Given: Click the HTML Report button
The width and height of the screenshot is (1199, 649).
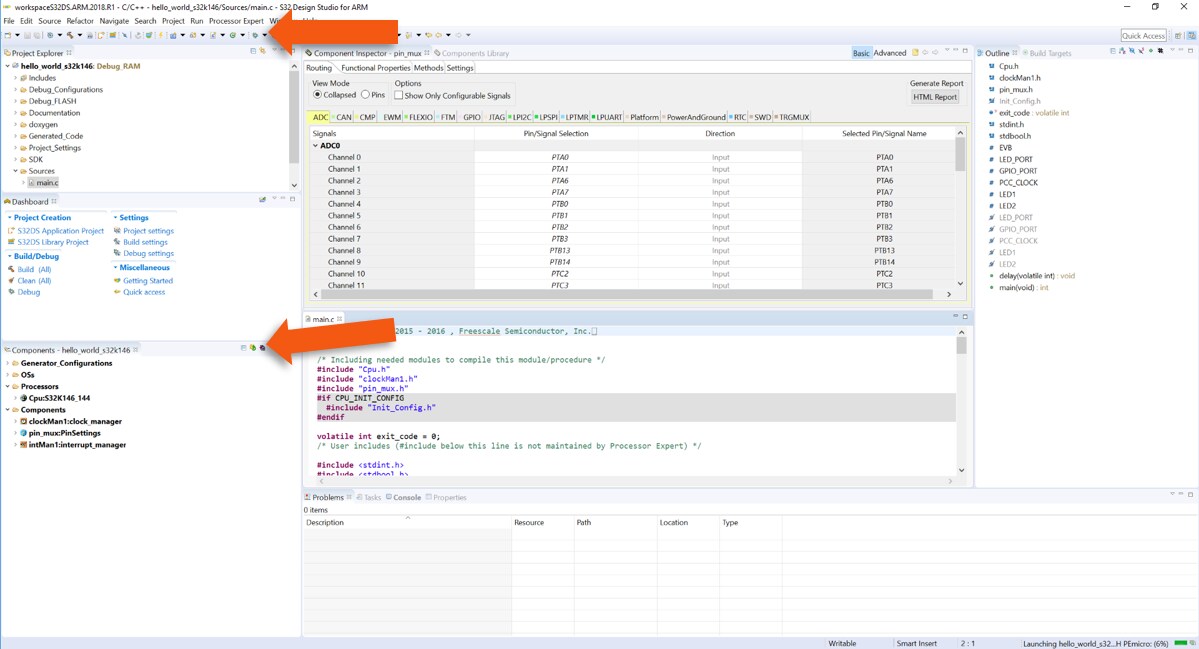Looking at the screenshot, I should coord(935,97).
